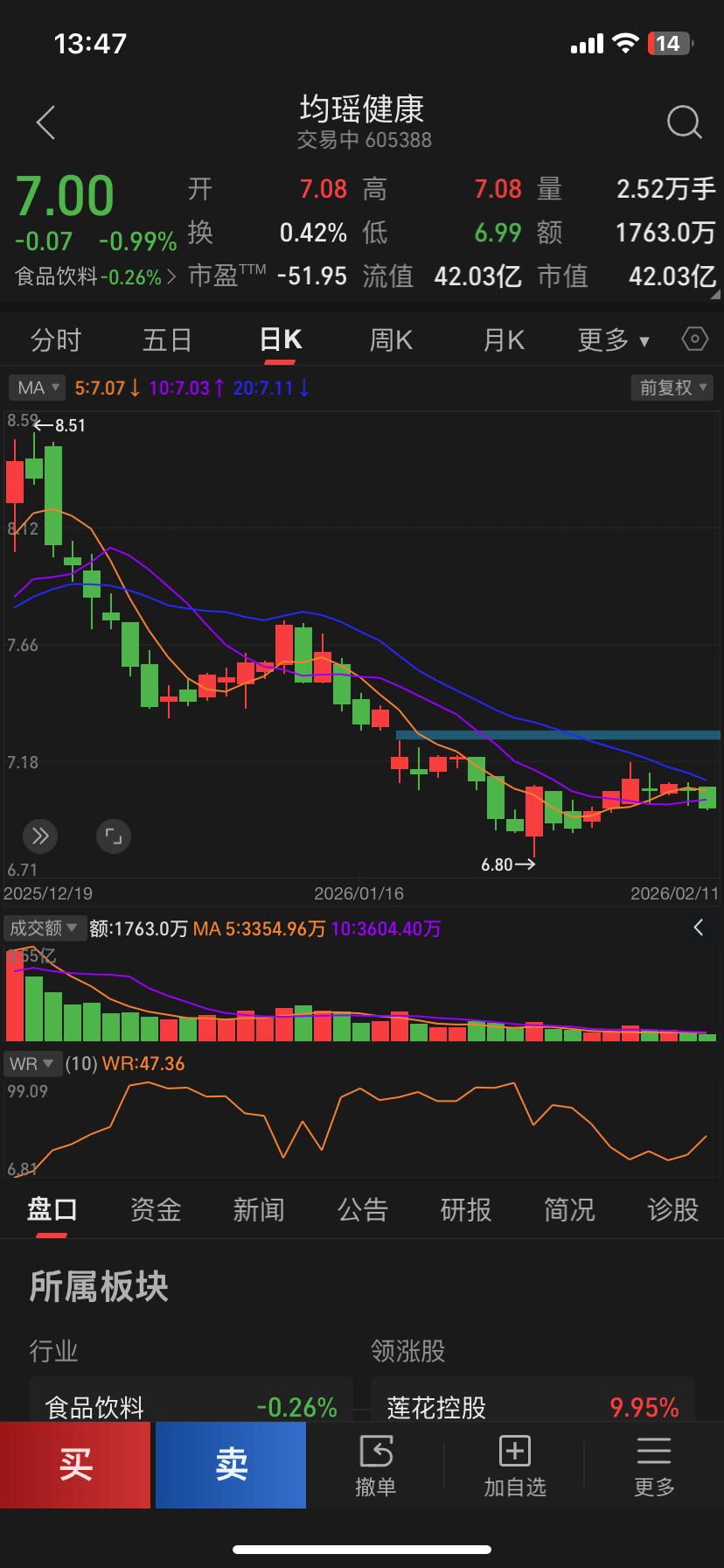The width and height of the screenshot is (724, 1568).
Task: Tap the double-arrow chart expand button
Action: pos(40,836)
